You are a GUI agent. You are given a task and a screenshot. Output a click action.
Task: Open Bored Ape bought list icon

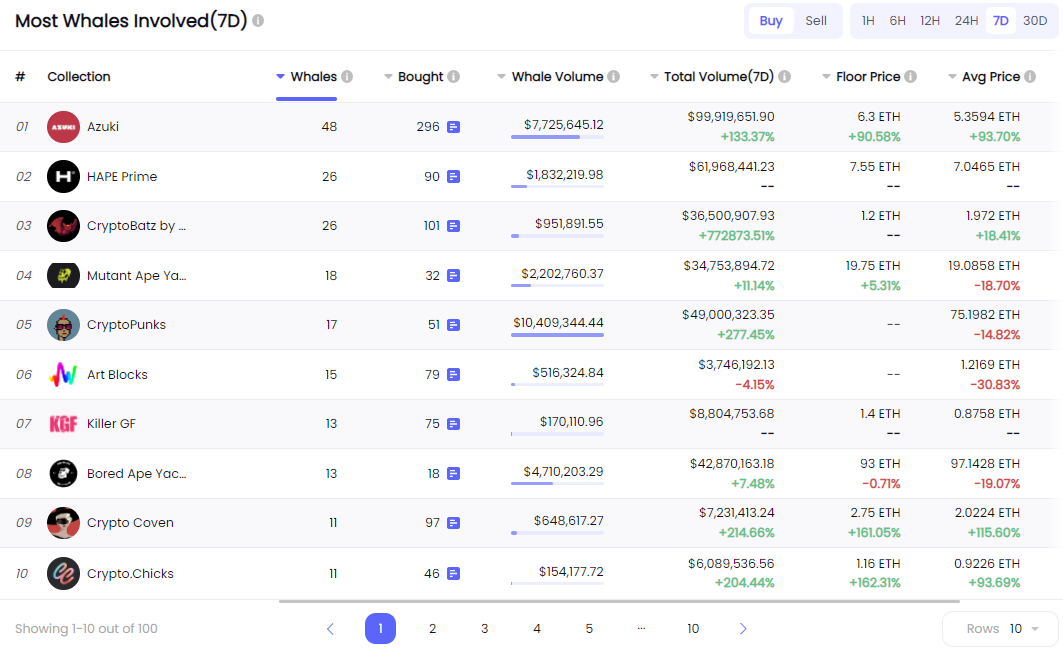(454, 473)
